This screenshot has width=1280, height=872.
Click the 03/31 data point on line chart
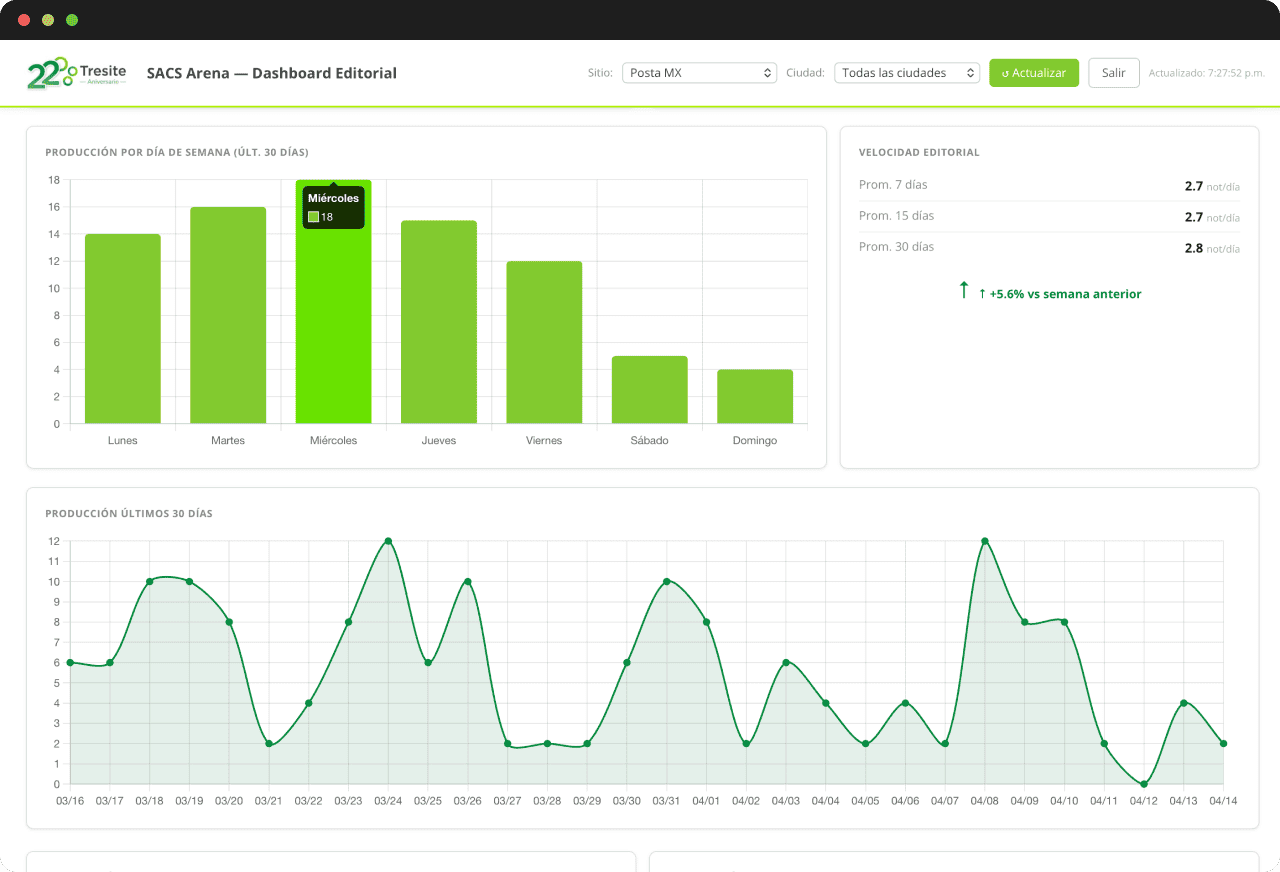click(667, 582)
